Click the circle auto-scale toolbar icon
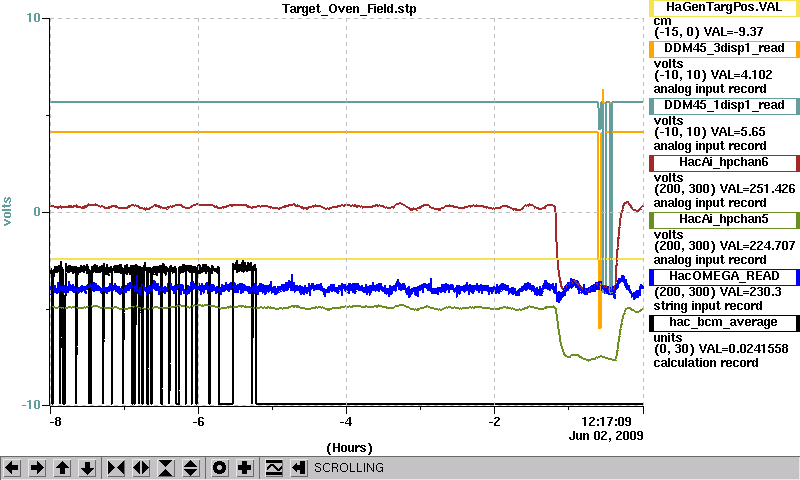 coord(220,468)
